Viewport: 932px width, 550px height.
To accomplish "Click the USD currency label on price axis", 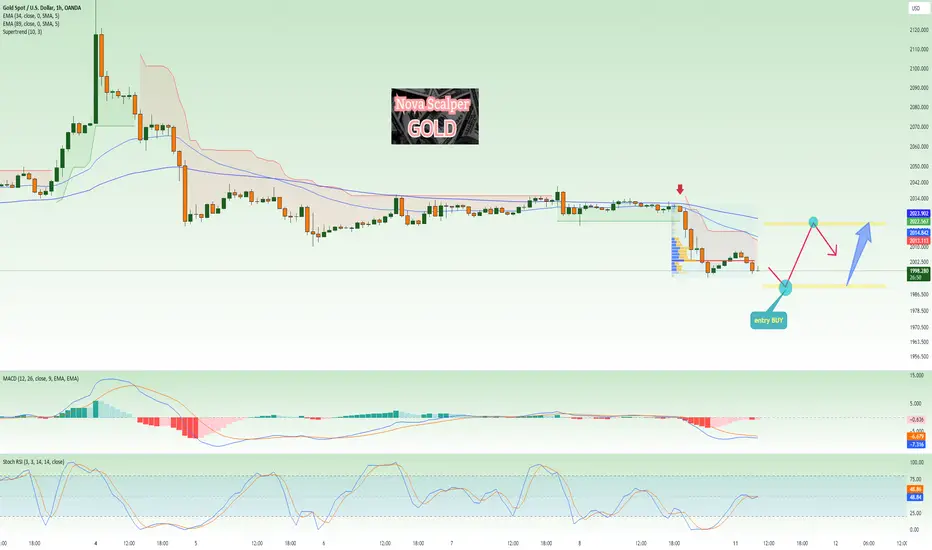I will pos(915,8).
